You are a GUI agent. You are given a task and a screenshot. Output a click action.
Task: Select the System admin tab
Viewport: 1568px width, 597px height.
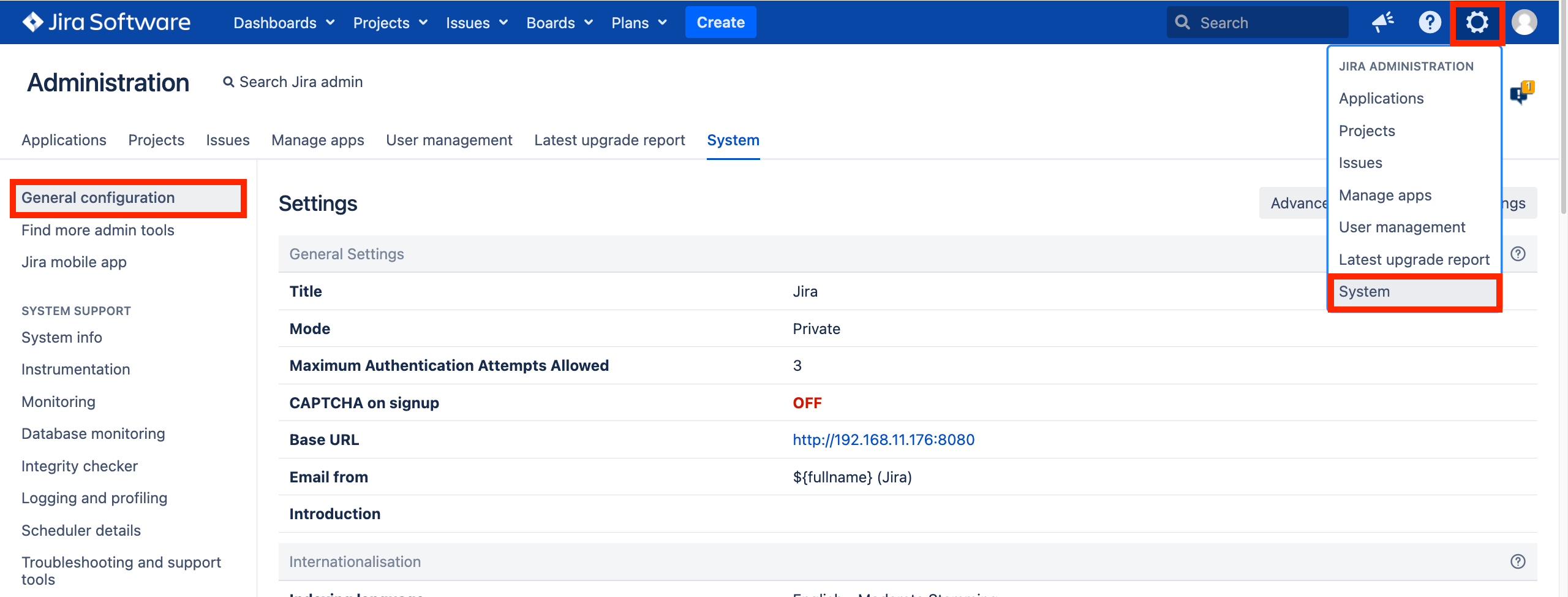[x=733, y=140]
